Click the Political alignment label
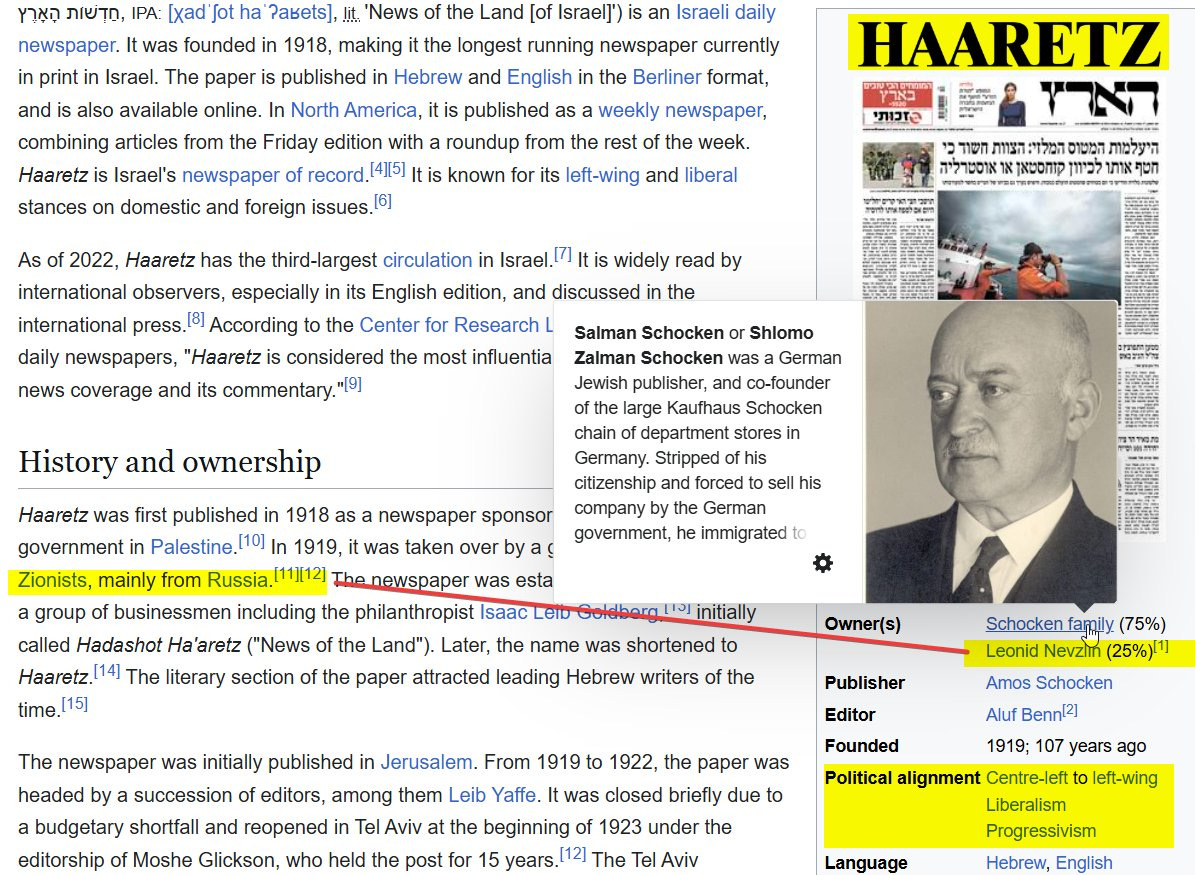The image size is (1195, 875). click(902, 778)
